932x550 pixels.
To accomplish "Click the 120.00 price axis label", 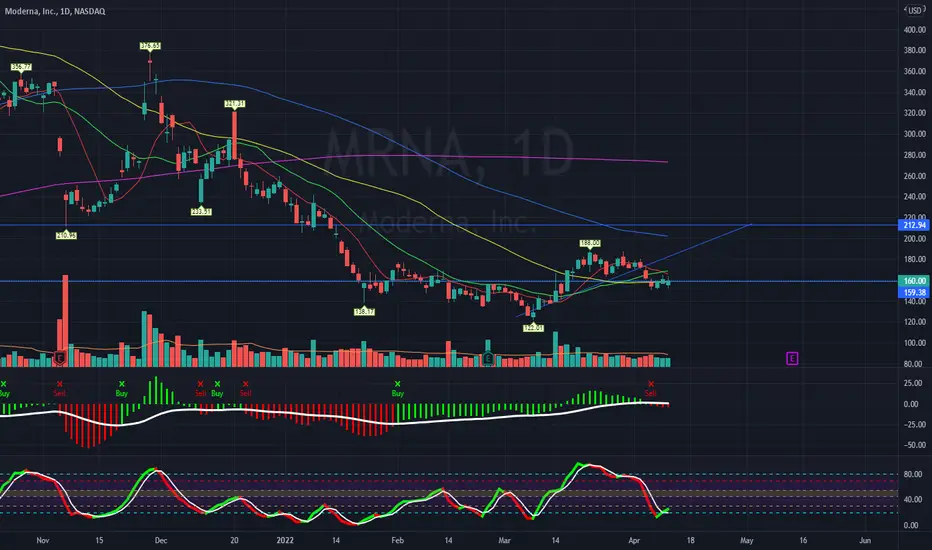I will click(914, 322).
